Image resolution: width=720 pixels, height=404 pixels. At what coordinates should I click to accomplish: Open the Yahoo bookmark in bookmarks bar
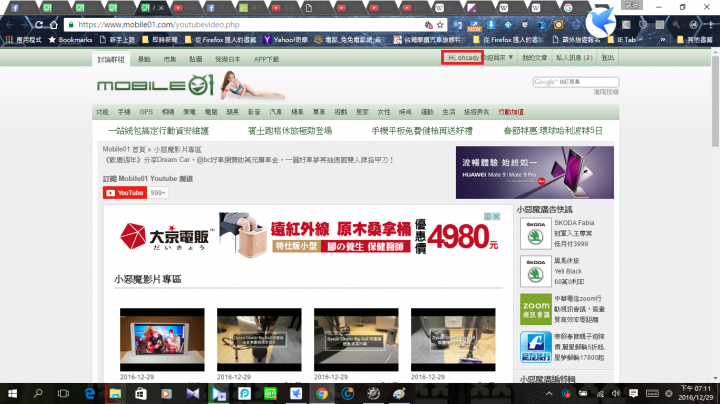click(x=285, y=40)
